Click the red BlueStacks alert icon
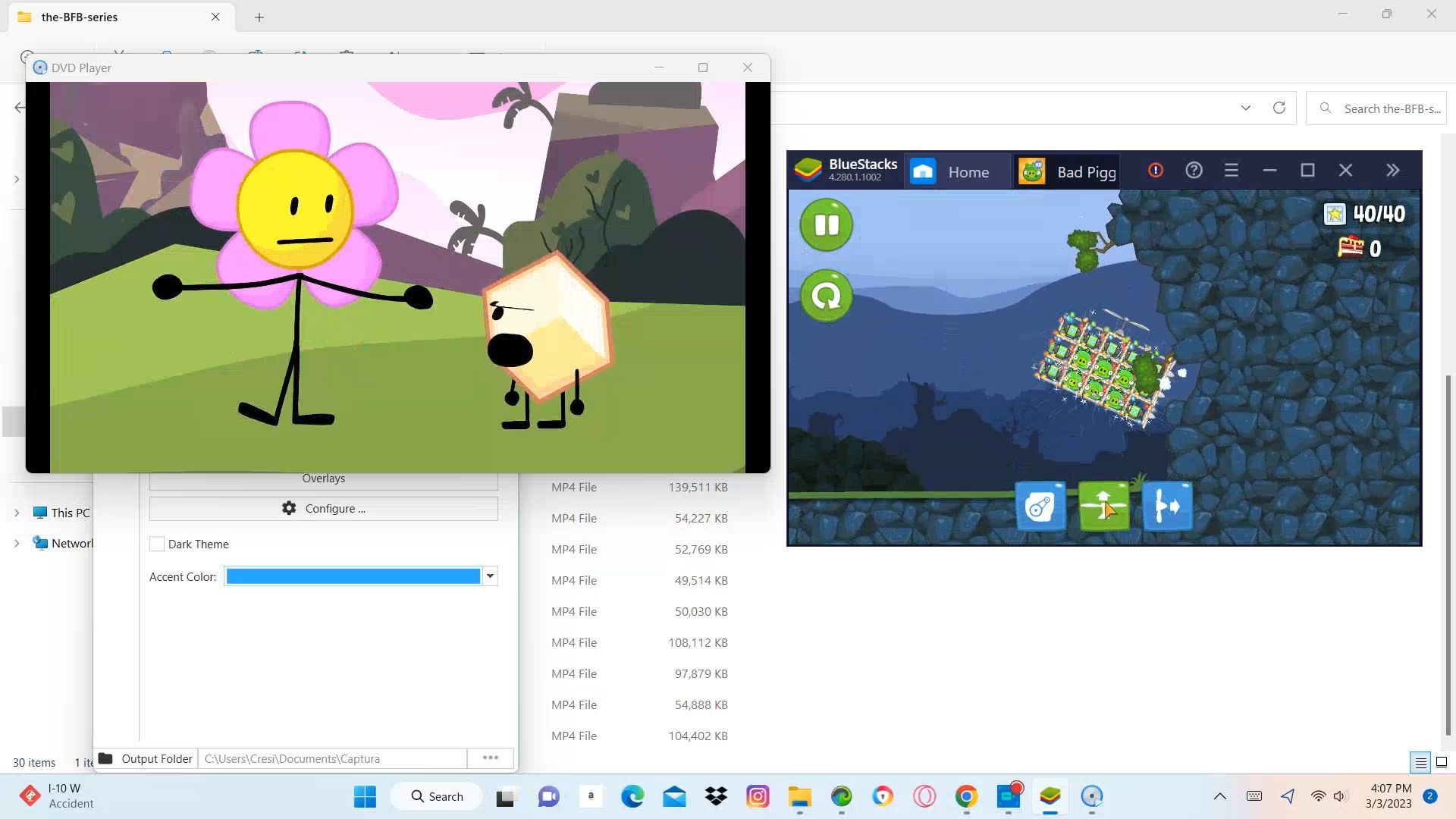The image size is (1456, 819). (1156, 171)
